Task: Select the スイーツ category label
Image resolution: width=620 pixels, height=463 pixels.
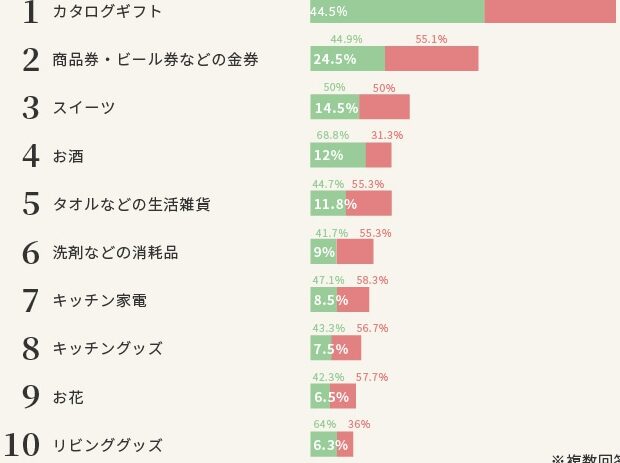Action: [84, 108]
